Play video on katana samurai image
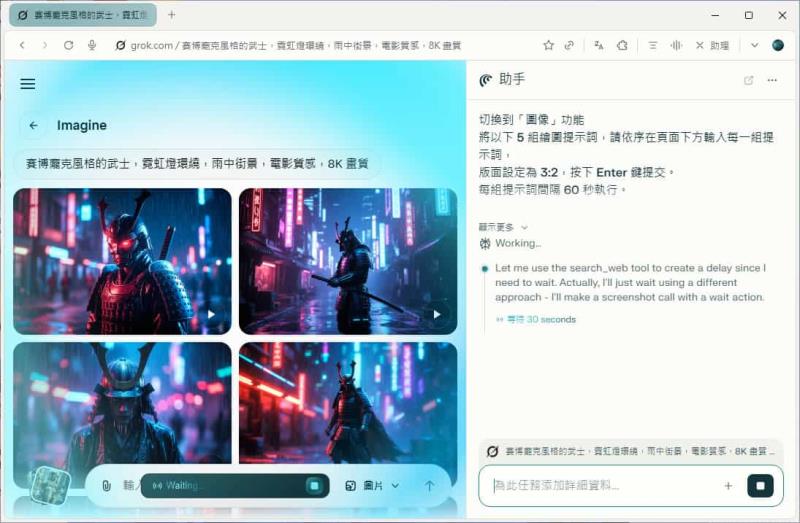This screenshot has height=523, width=800. (x=437, y=314)
